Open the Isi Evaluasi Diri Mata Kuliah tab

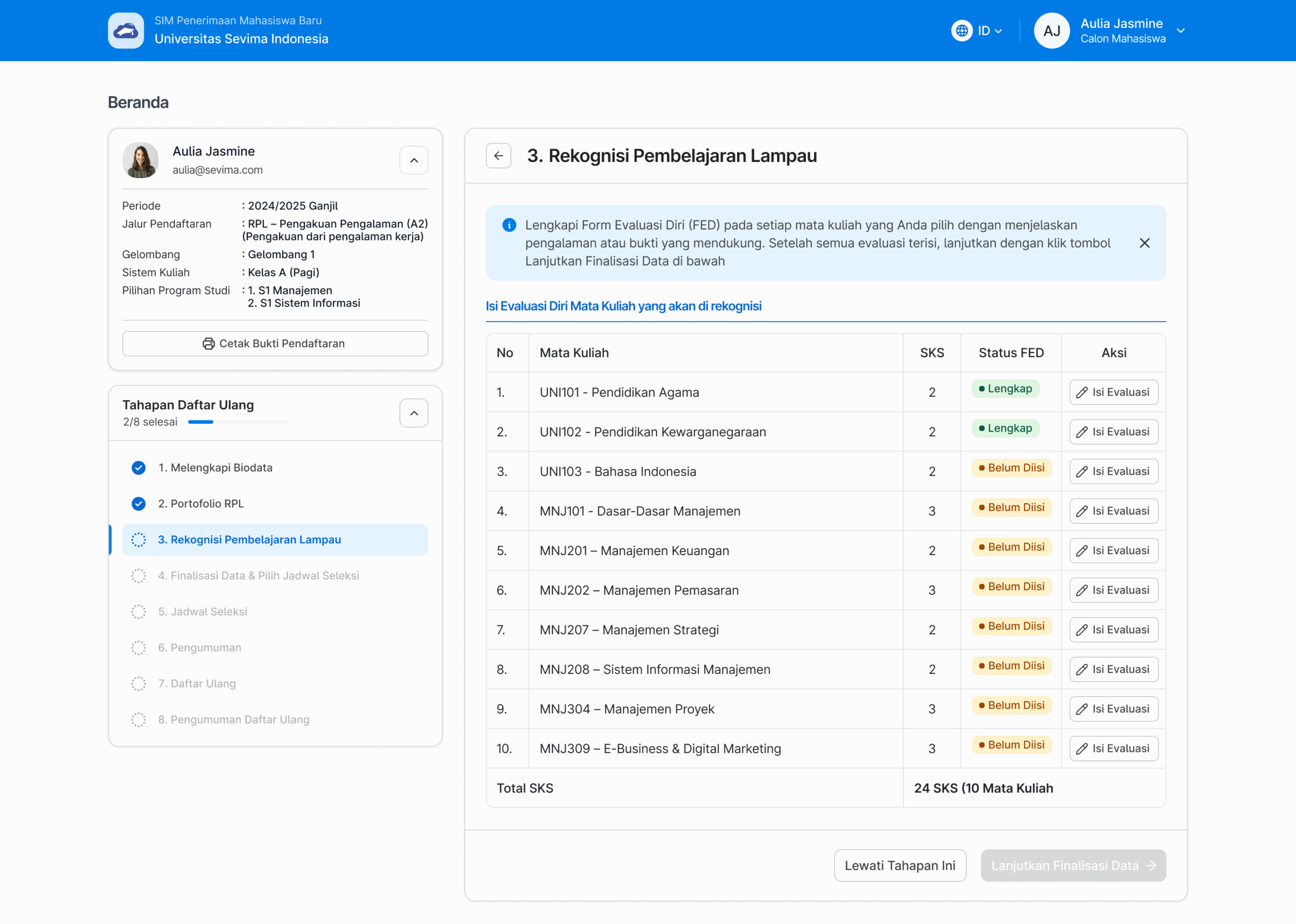pyautogui.click(x=623, y=306)
